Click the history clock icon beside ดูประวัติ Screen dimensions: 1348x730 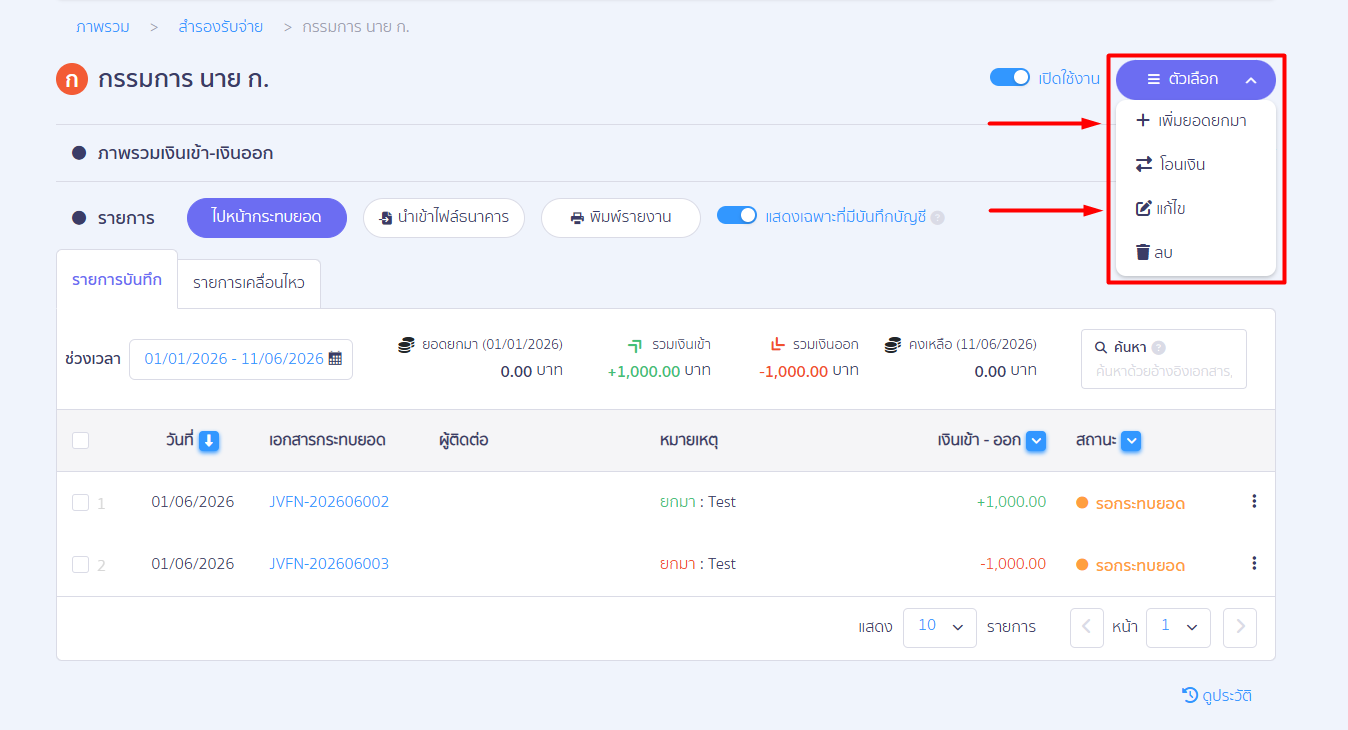(1189, 695)
